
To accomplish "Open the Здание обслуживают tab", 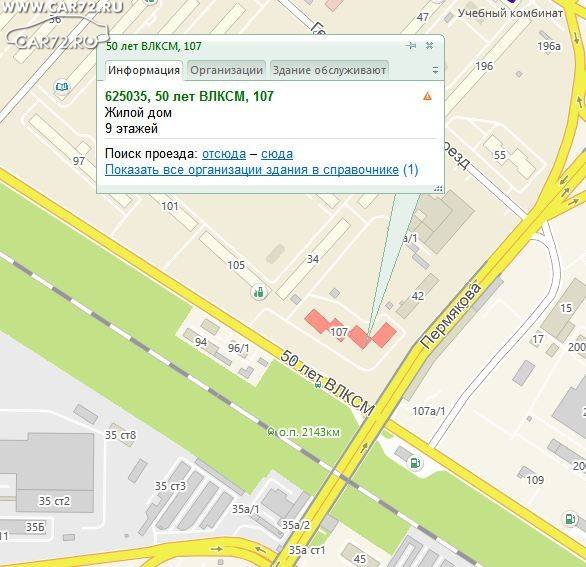I will tap(329, 70).
